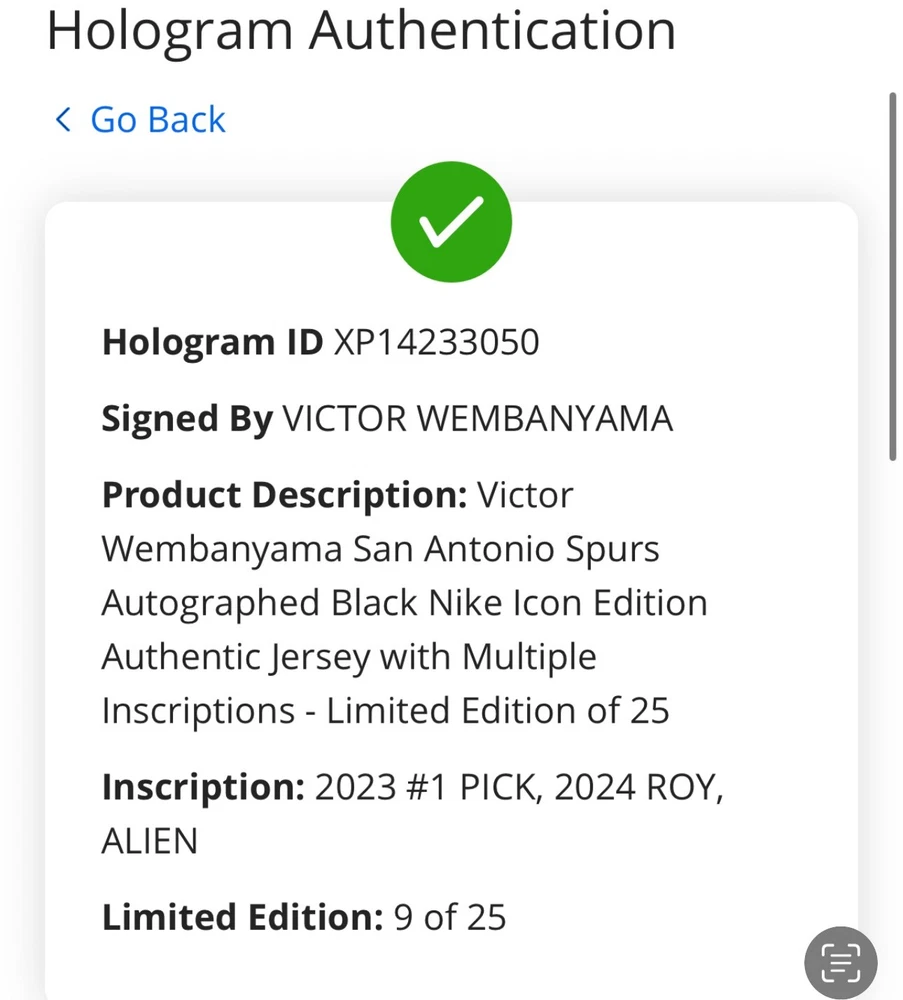
Task: Click the Authentic Jersey with Multiple text
Action: pyautogui.click(x=349, y=657)
